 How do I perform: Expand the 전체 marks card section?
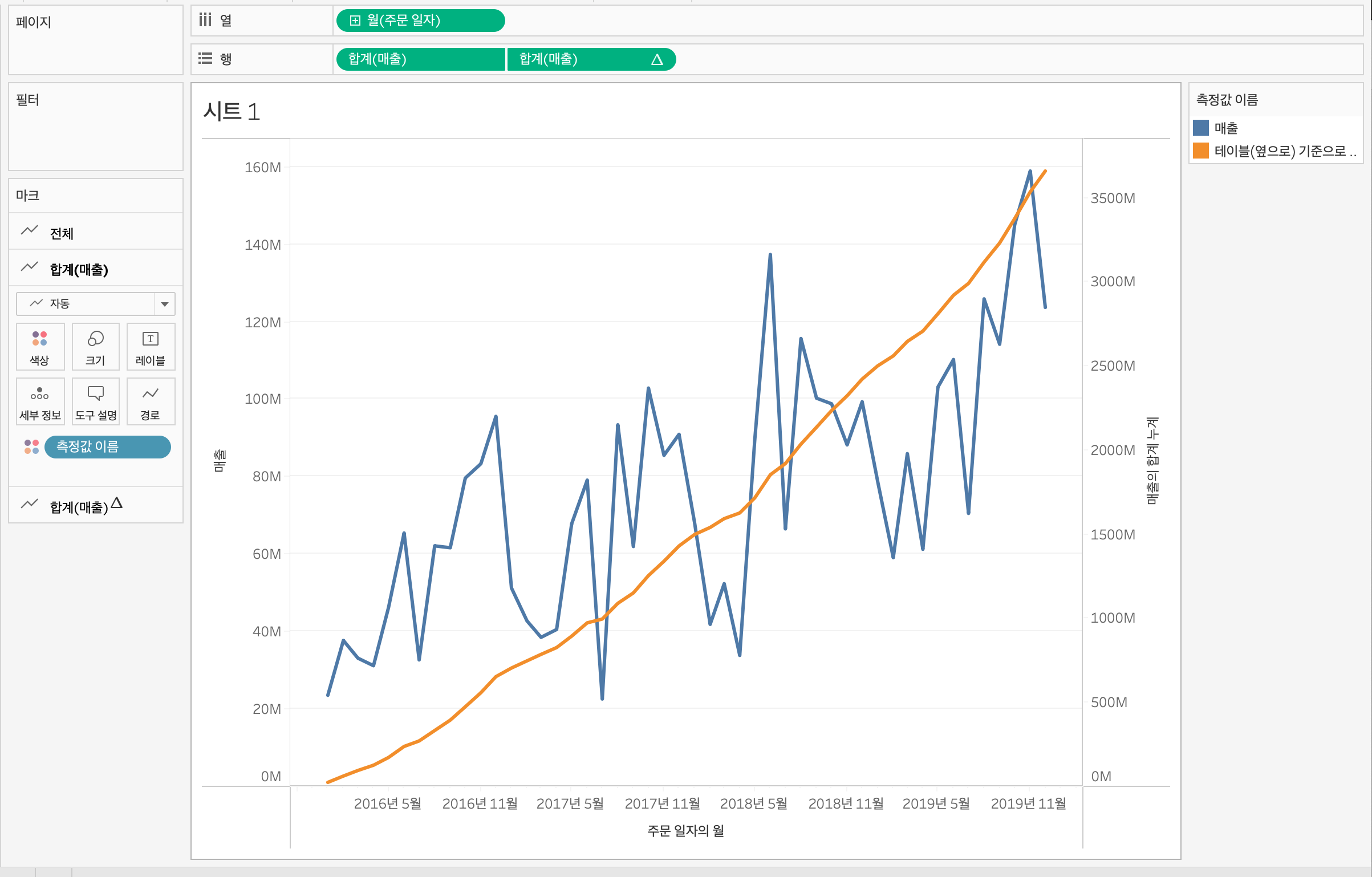62,233
